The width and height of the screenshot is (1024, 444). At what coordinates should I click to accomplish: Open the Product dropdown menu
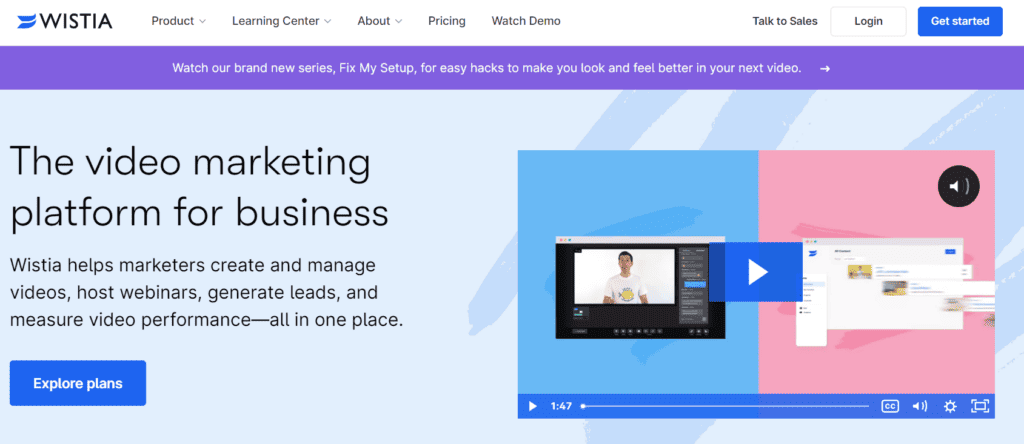[x=178, y=21]
